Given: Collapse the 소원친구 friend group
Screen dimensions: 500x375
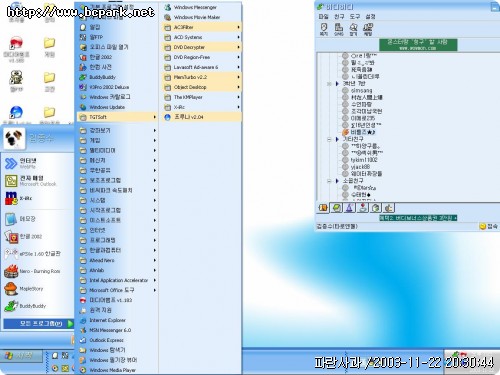Looking at the screenshot, I should (329, 181).
